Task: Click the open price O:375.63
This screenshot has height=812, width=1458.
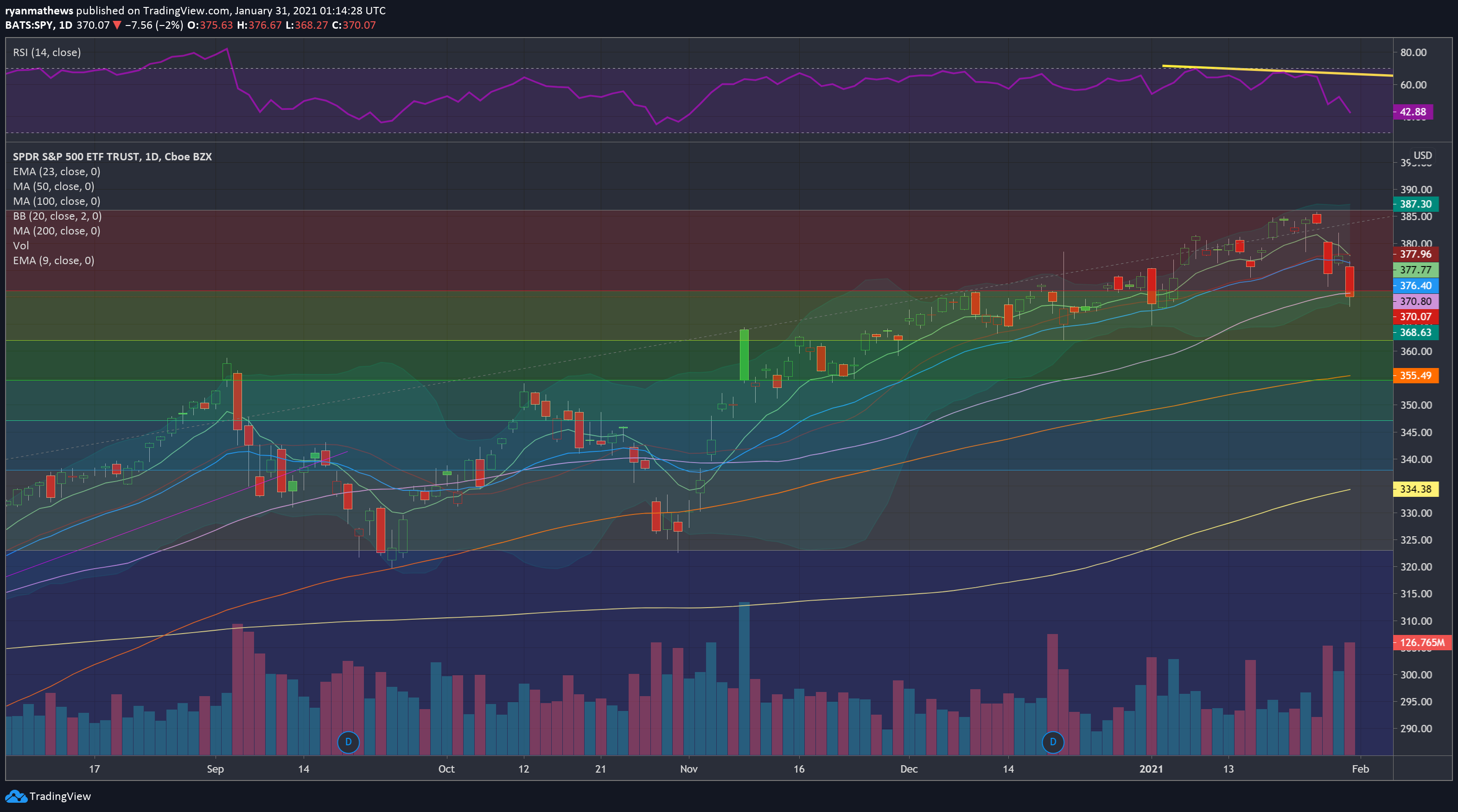Action: click(210, 25)
